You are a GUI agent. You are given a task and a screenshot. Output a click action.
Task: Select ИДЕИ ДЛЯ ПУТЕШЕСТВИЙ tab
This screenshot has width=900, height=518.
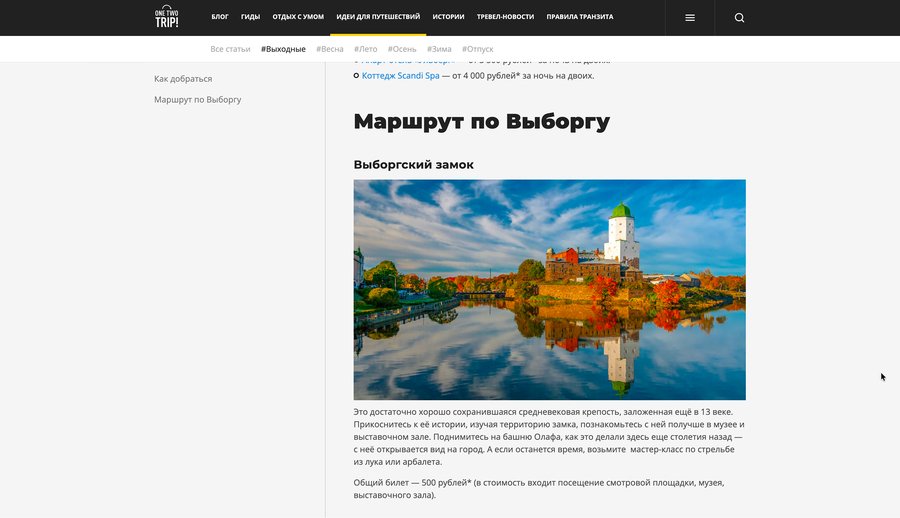click(378, 17)
